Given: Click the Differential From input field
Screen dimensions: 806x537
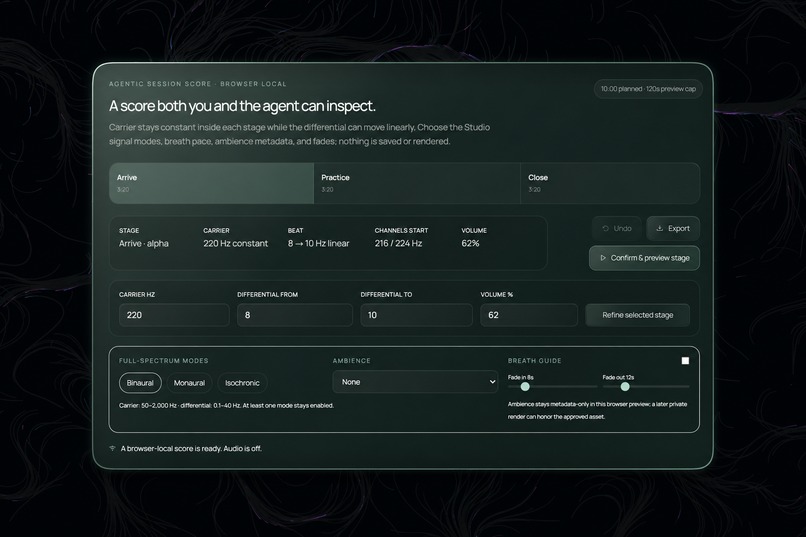Looking at the screenshot, I should tap(295, 315).
